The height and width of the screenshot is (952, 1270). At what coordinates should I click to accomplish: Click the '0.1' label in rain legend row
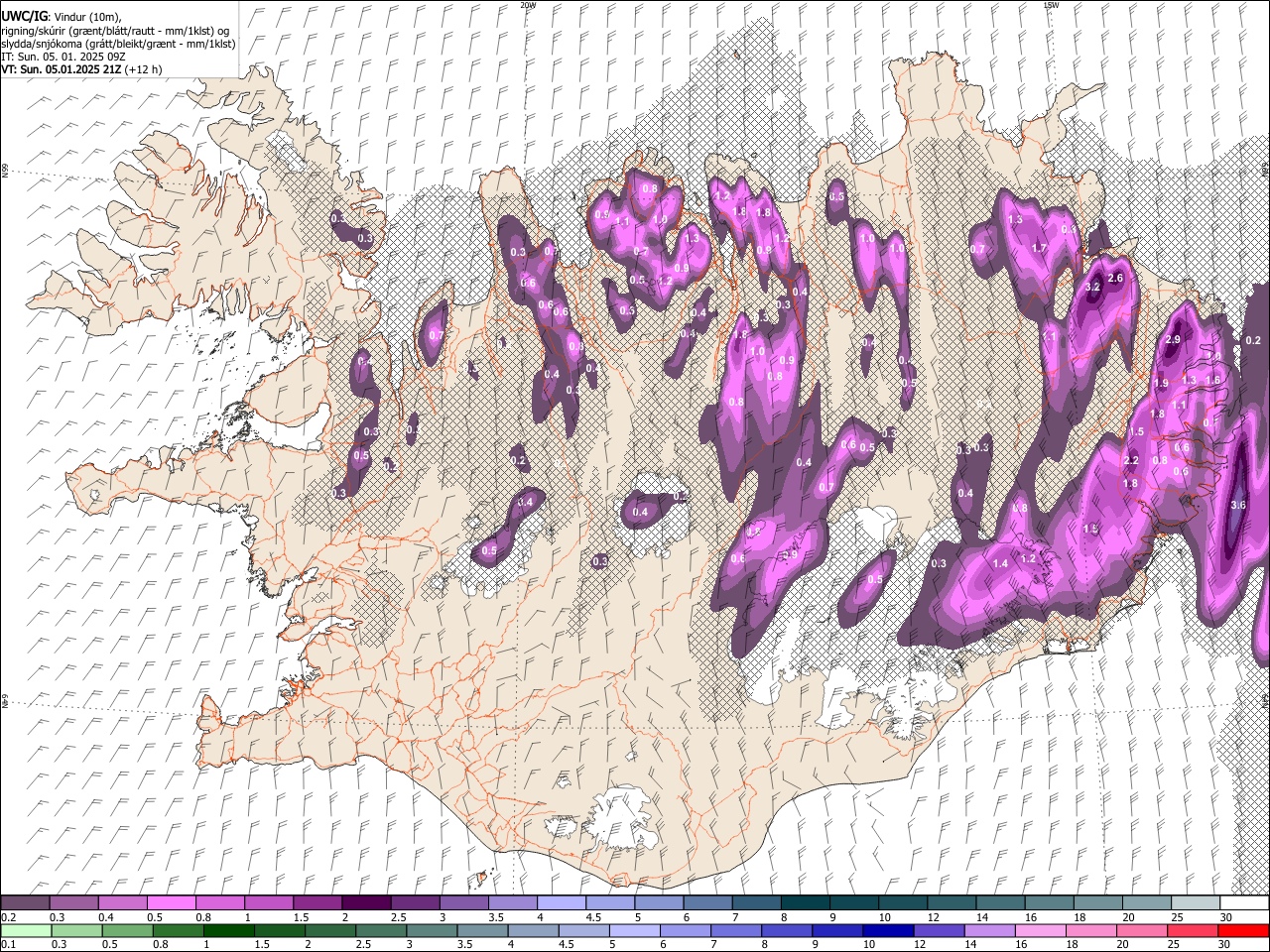tap(8, 944)
